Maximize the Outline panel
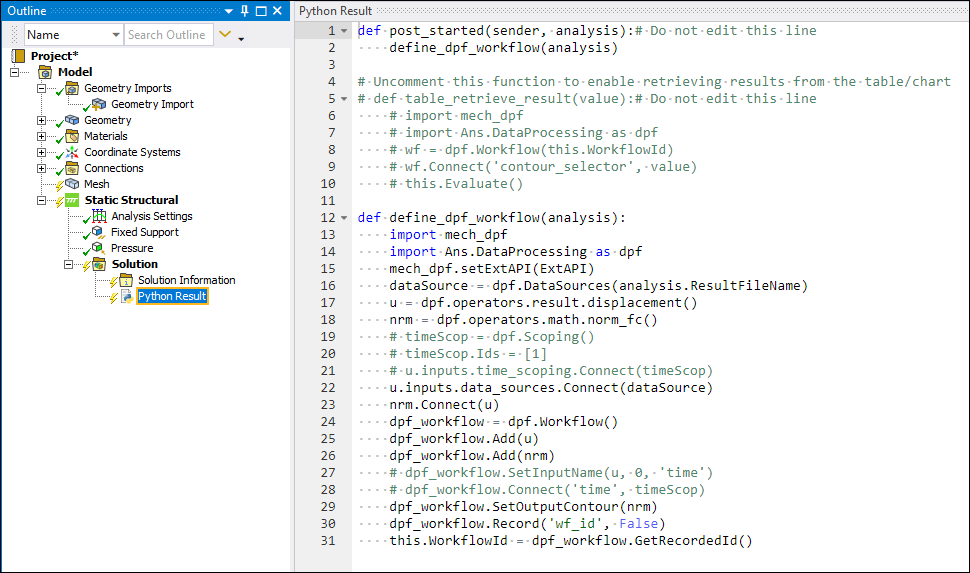 (261, 11)
